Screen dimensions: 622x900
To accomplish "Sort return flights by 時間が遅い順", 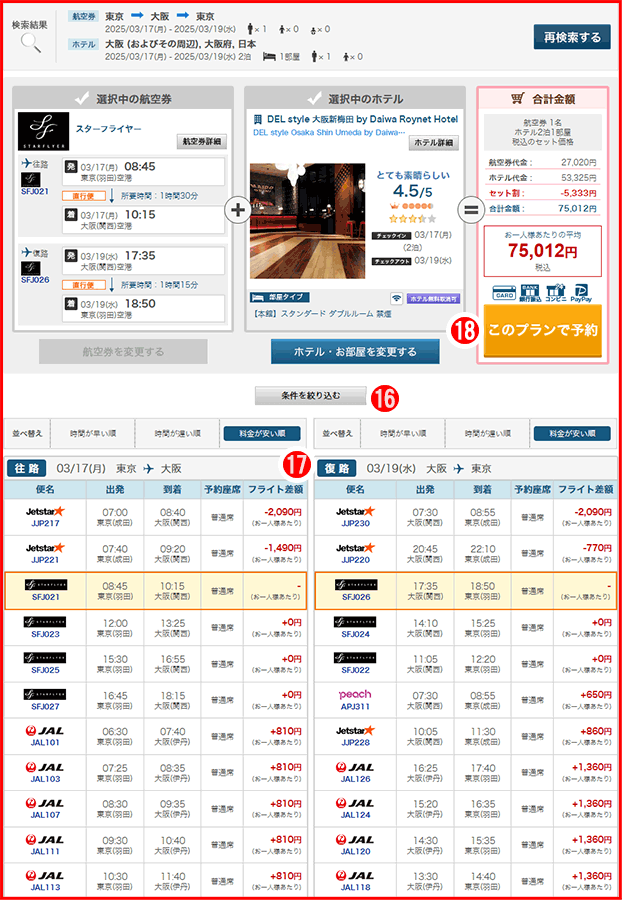I will [x=489, y=434].
